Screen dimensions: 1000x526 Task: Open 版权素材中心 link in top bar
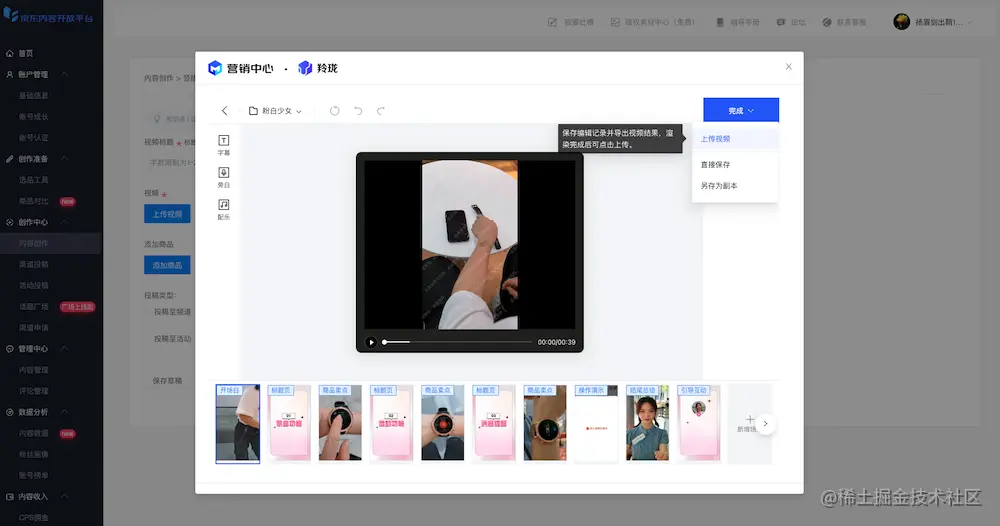pyautogui.click(x=652, y=22)
